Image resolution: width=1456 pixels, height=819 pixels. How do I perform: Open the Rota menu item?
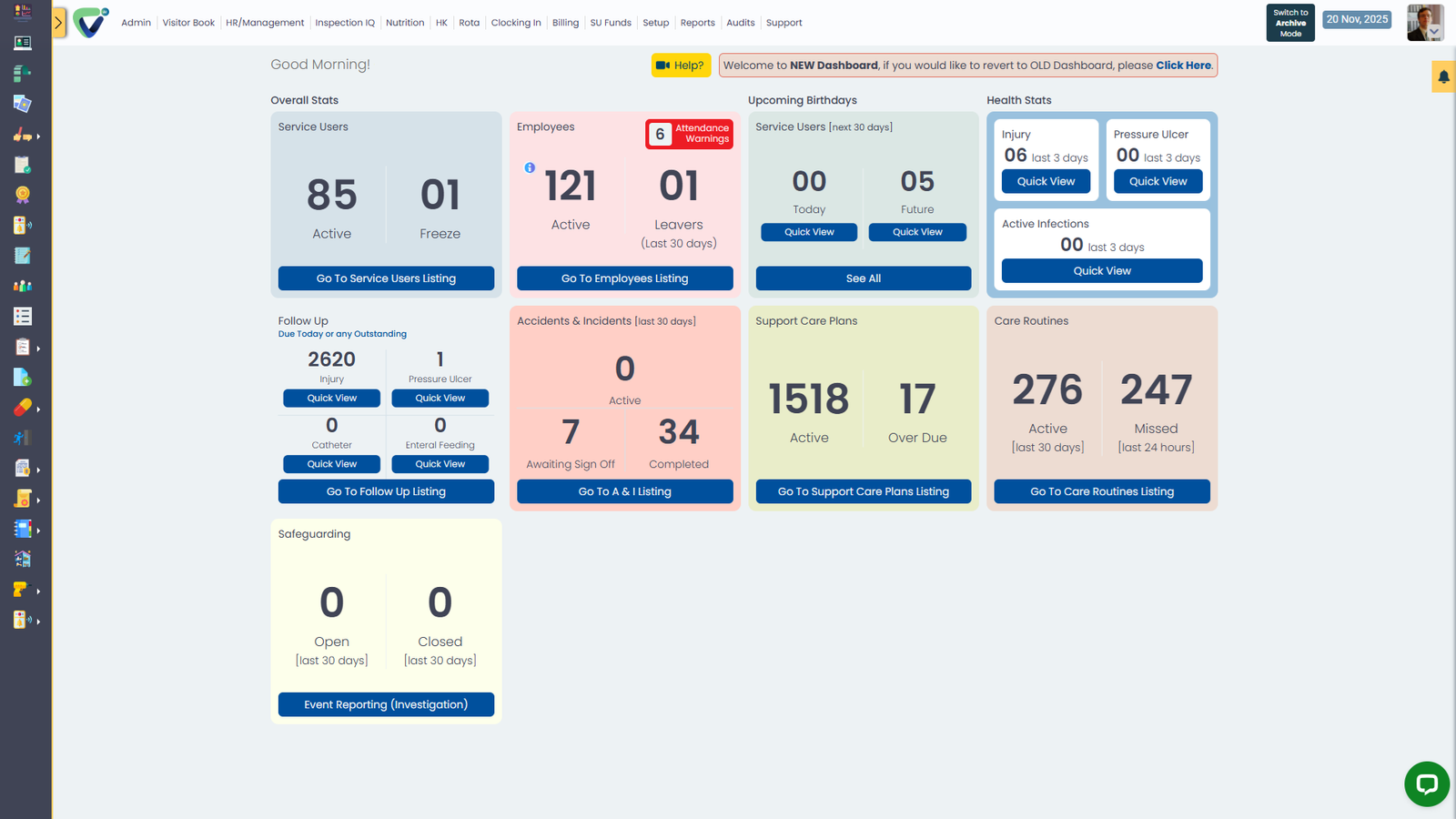[x=469, y=22]
